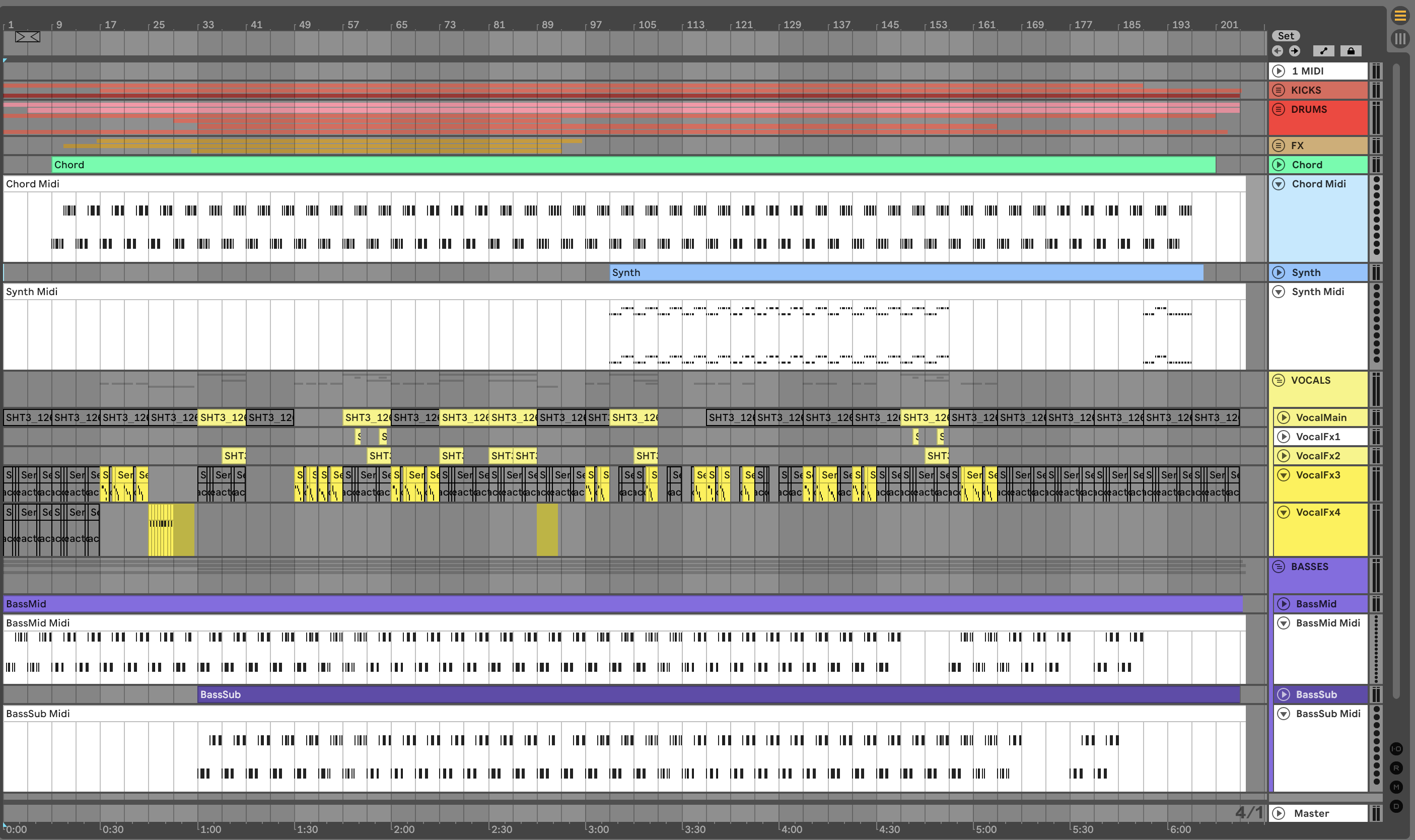The height and width of the screenshot is (840, 1415).
Task: Toggle the R returns section button
Action: pos(1396,768)
